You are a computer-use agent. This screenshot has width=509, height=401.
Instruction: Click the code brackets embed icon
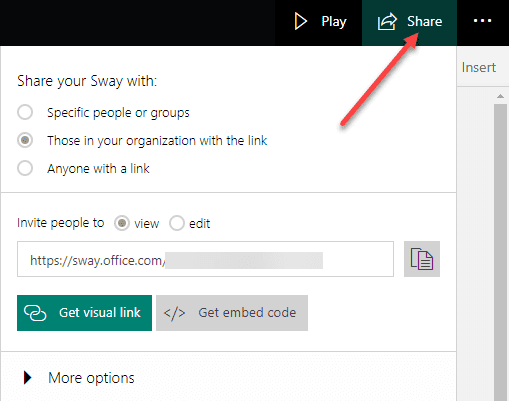click(174, 313)
